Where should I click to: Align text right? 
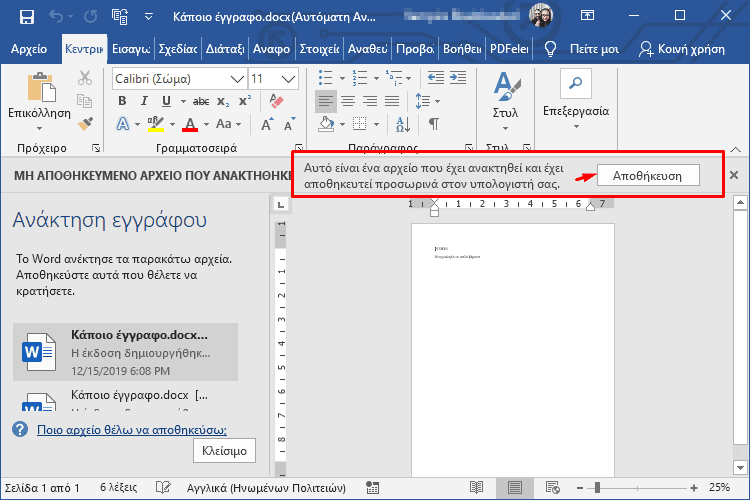pyautogui.click(x=370, y=101)
